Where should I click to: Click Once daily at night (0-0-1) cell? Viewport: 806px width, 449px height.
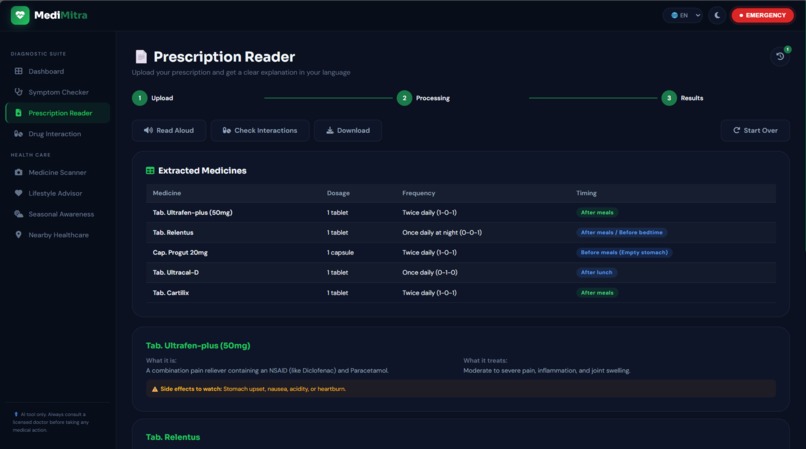pyautogui.click(x=442, y=232)
